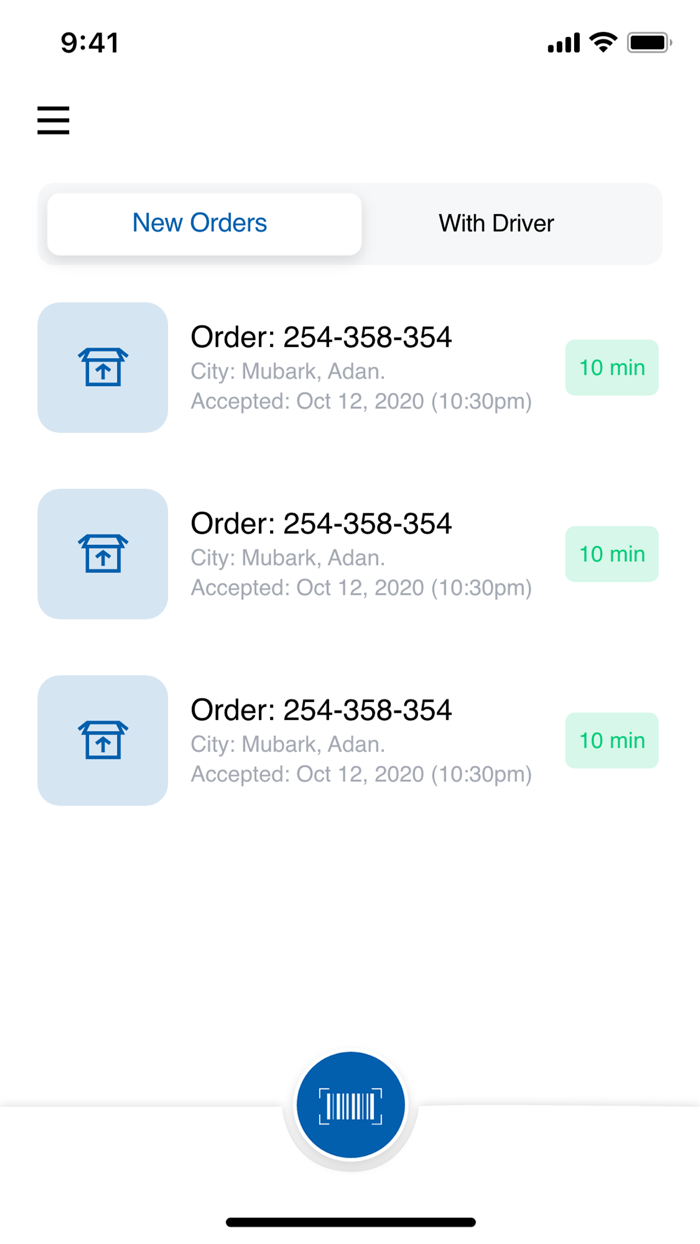Select the New Orders tab
Viewport: 700px width, 1244px height.
(200, 223)
